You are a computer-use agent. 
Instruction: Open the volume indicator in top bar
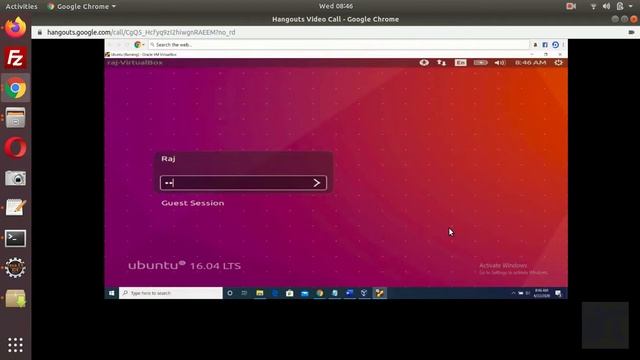click(607, 6)
